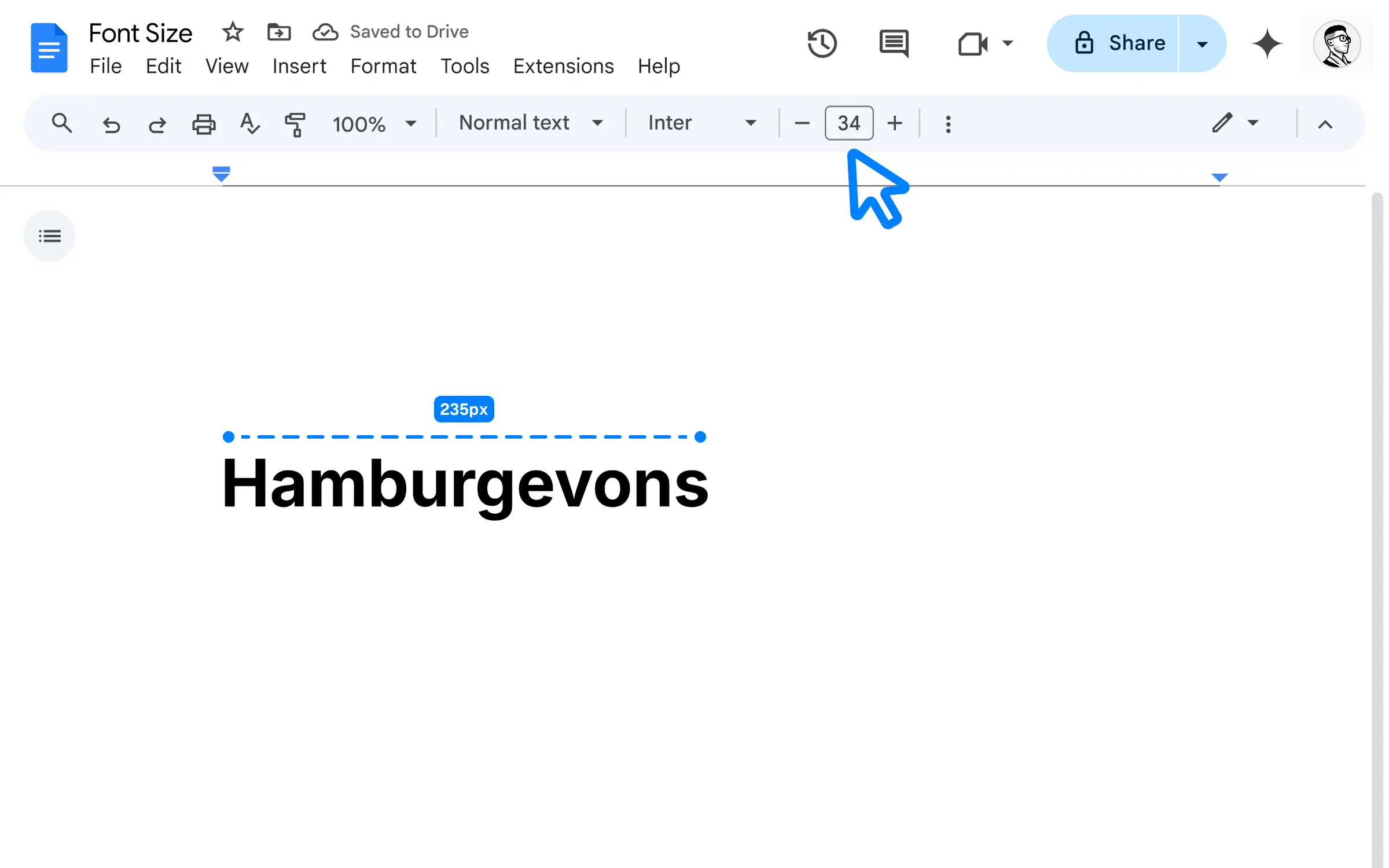Open version history icon

(x=822, y=43)
